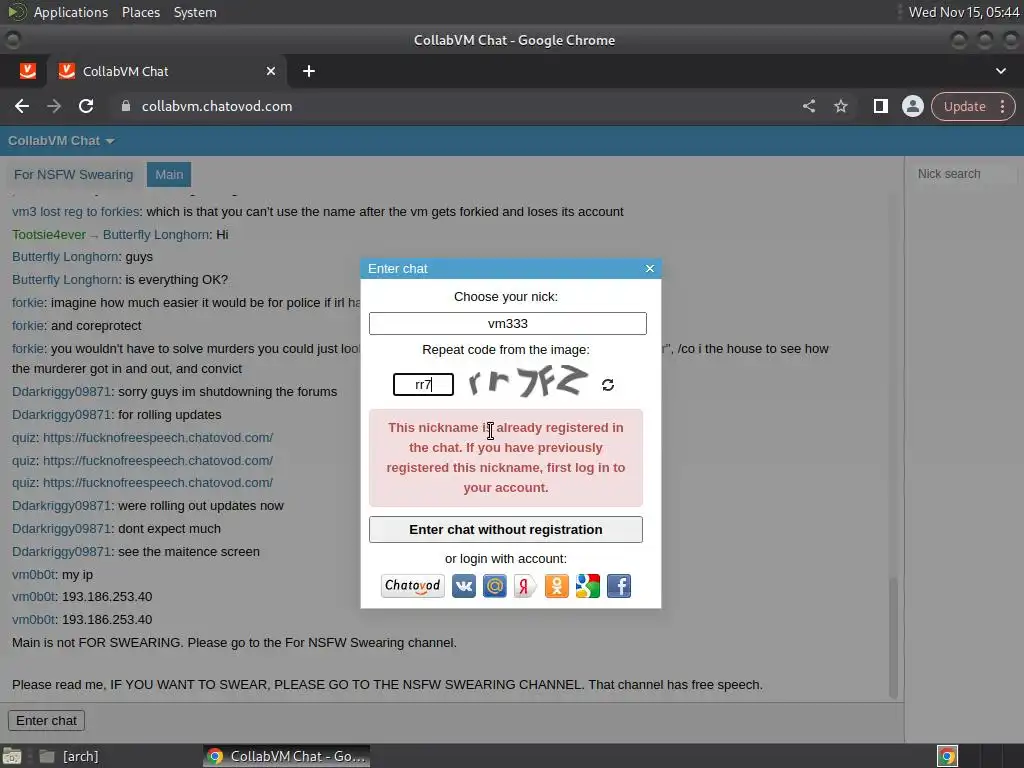This screenshot has height=768, width=1024.
Task: Click vm0b0t nick beside 'my ip'
Action: click(x=34, y=575)
